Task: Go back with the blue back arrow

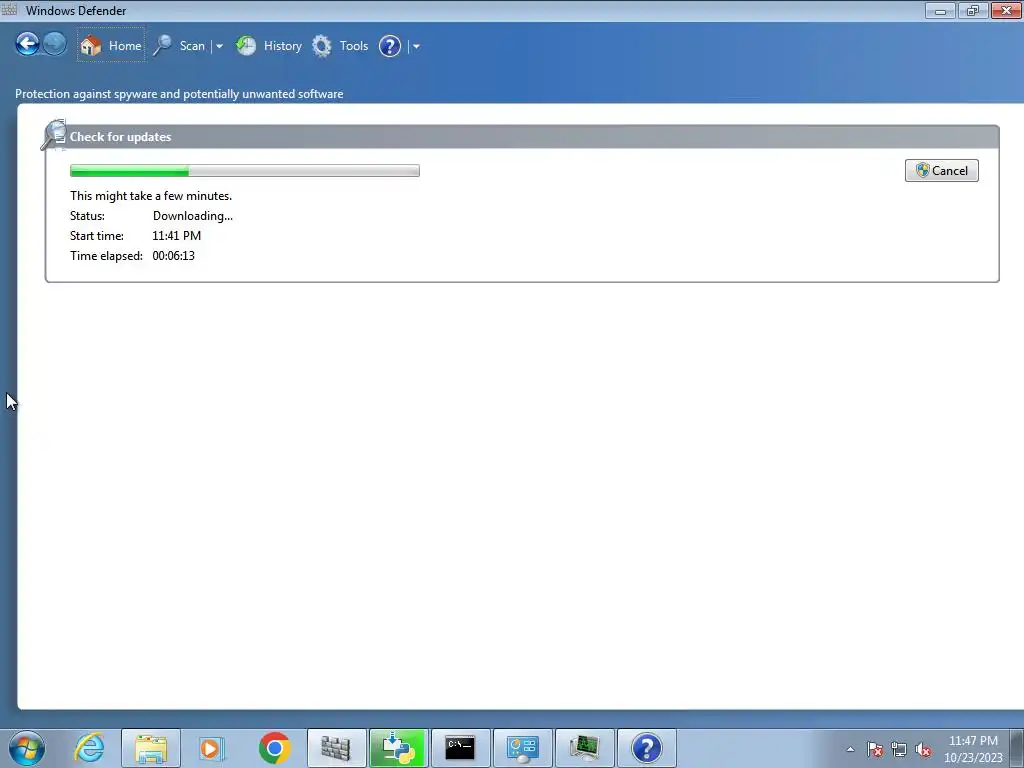Action: (27, 45)
